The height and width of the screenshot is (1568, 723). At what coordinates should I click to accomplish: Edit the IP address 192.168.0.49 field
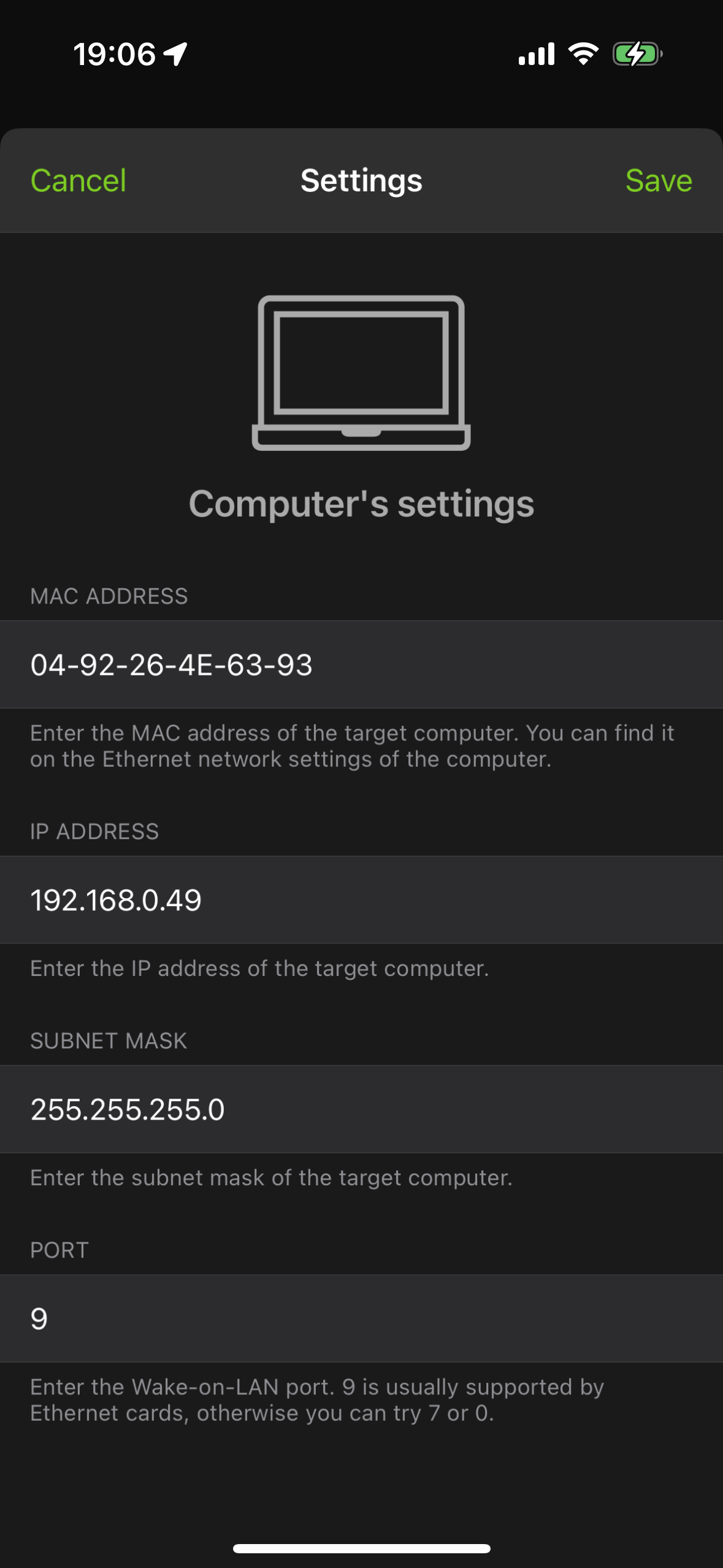click(361, 900)
